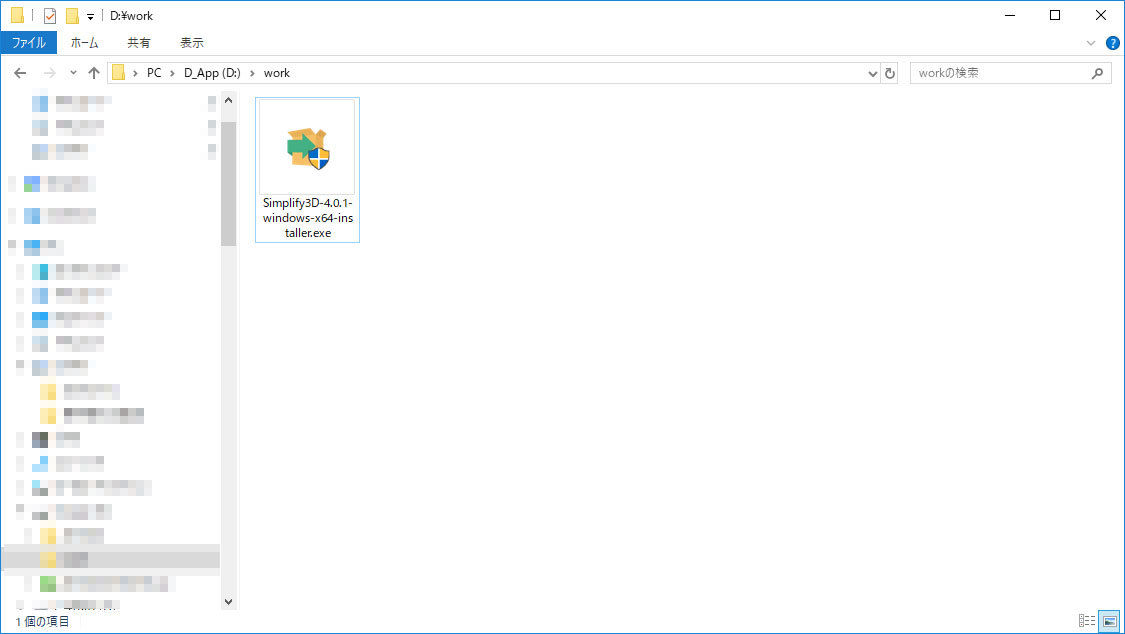
Task: Click the Properties checkmark icon in the title bar
Action: click(49, 16)
